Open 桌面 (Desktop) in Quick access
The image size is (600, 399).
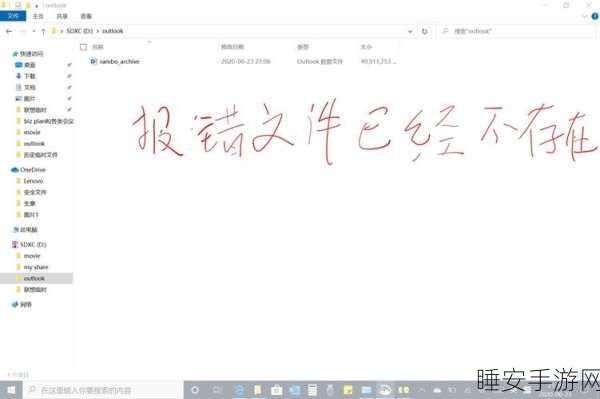point(30,65)
